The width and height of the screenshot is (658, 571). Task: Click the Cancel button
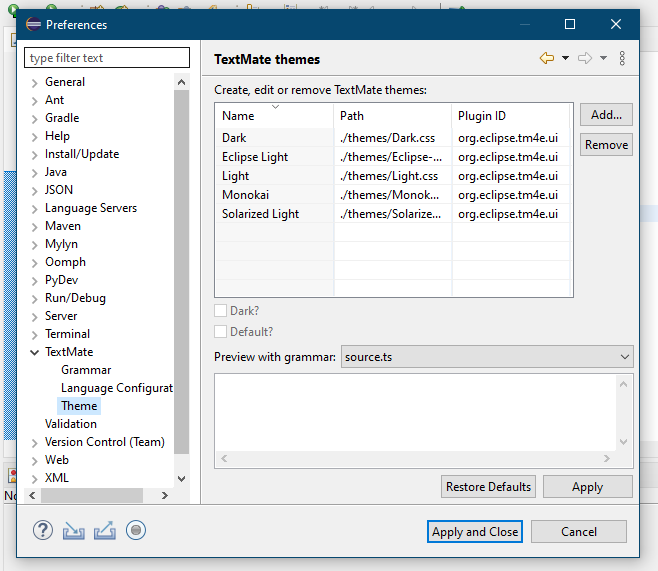point(579,532)
